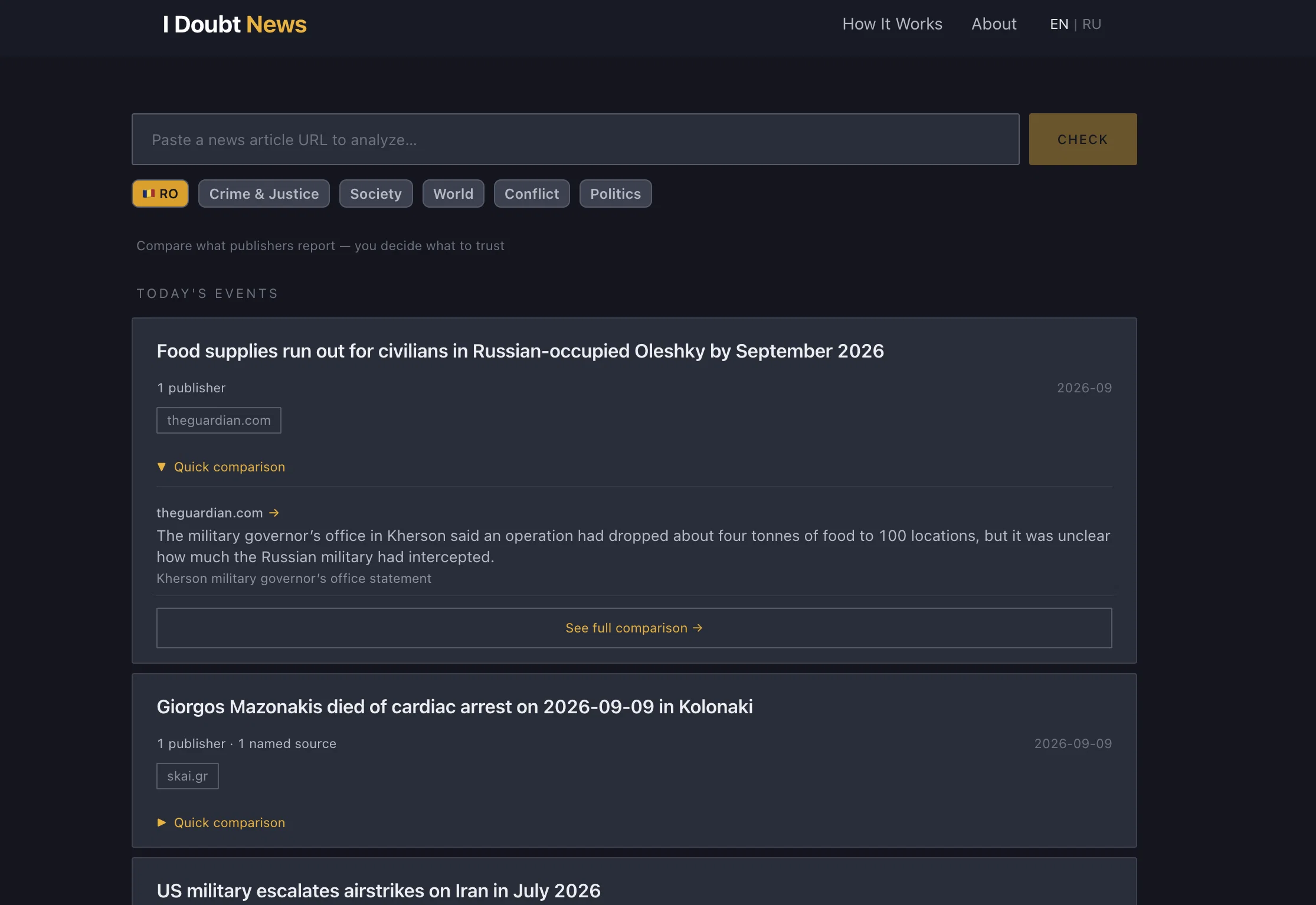The image size is (1316, 905).
Task: Click See full comparison button
Action: pos(634,628)
